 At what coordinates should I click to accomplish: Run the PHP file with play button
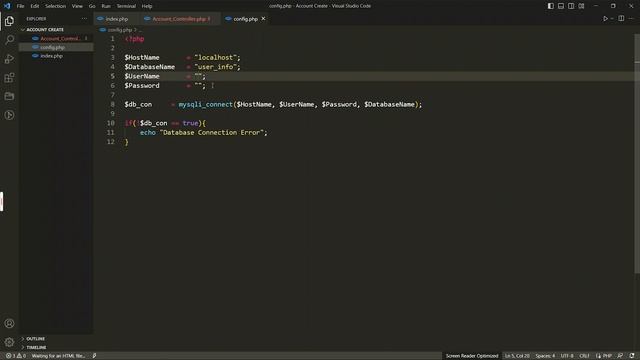click(x=605, y=18)
